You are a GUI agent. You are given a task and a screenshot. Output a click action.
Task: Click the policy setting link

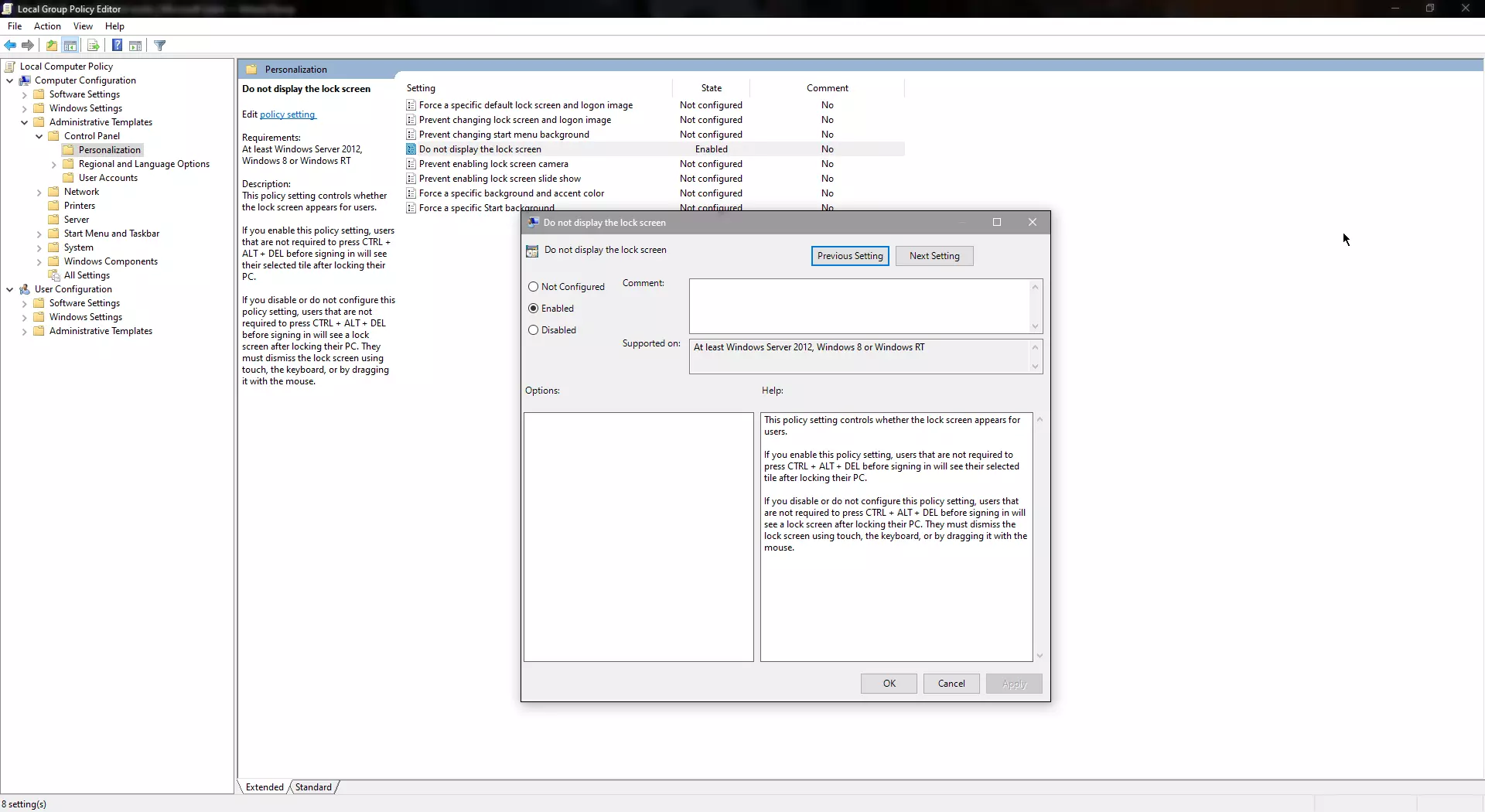pyautogui.click(x=288, y=114)
